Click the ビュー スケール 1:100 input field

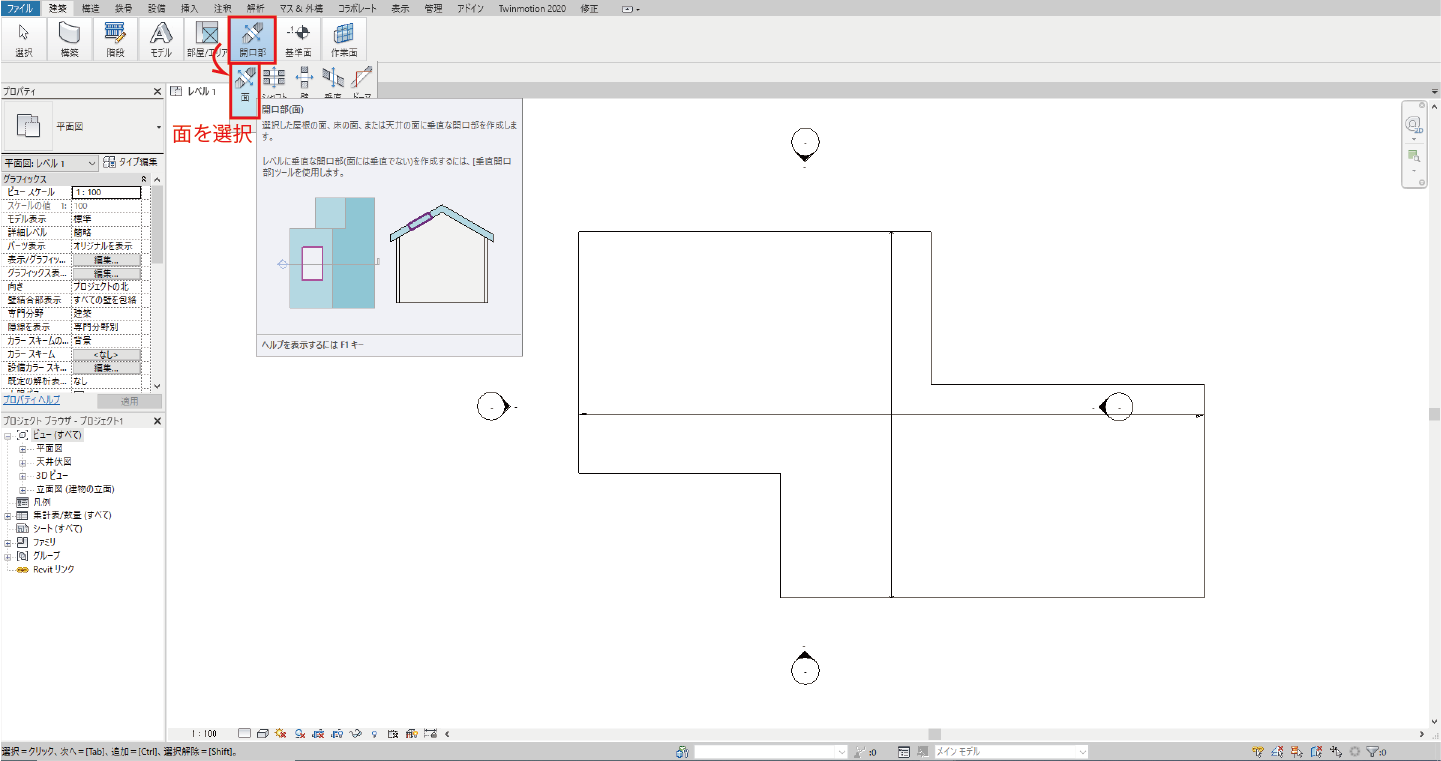(x=106, y=192)
